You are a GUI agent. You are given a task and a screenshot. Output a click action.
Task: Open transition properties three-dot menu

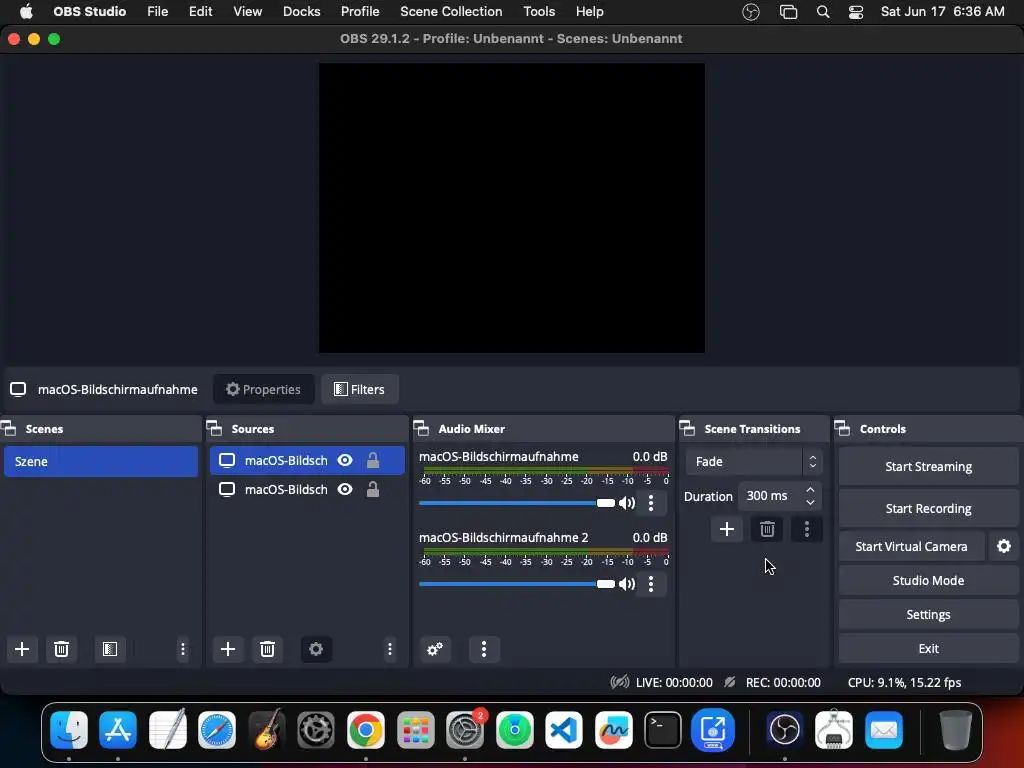click(807, 529)
